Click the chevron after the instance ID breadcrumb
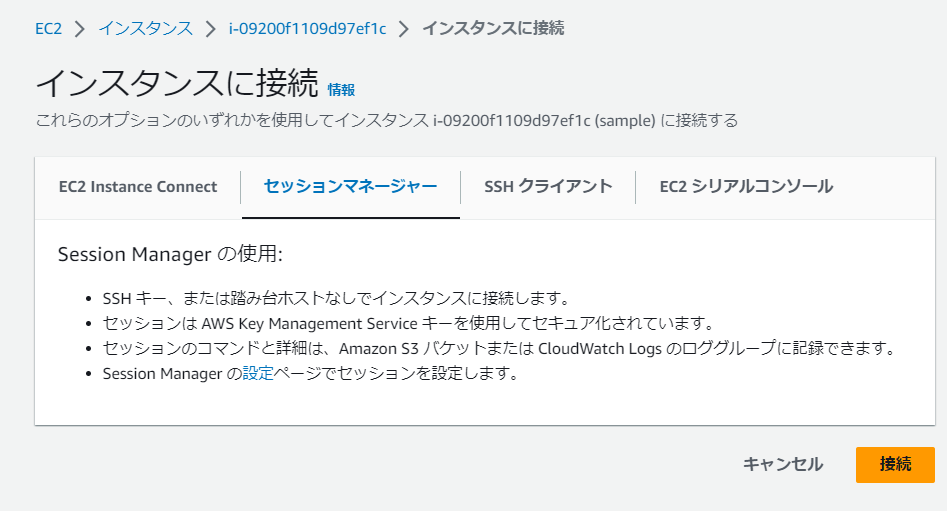 tap(404, 29)
